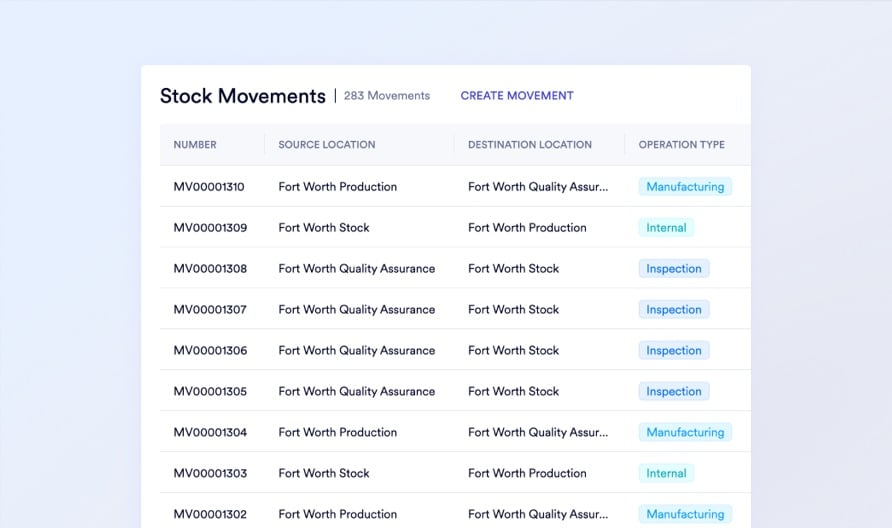
Task: Open movement MV00001302
Action: tap(210, 514)
